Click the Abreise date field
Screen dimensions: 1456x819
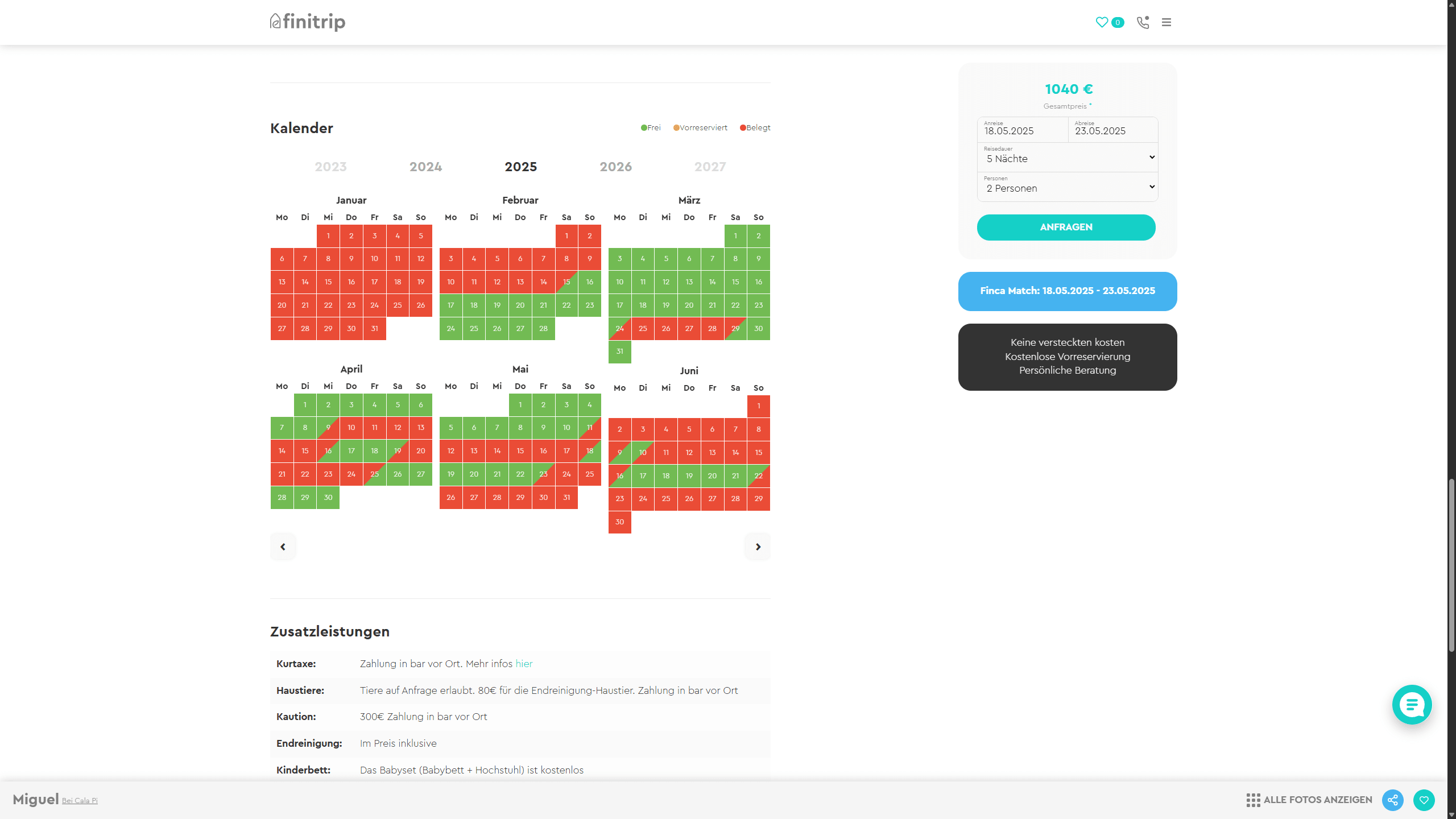(x=1112, y=130)
